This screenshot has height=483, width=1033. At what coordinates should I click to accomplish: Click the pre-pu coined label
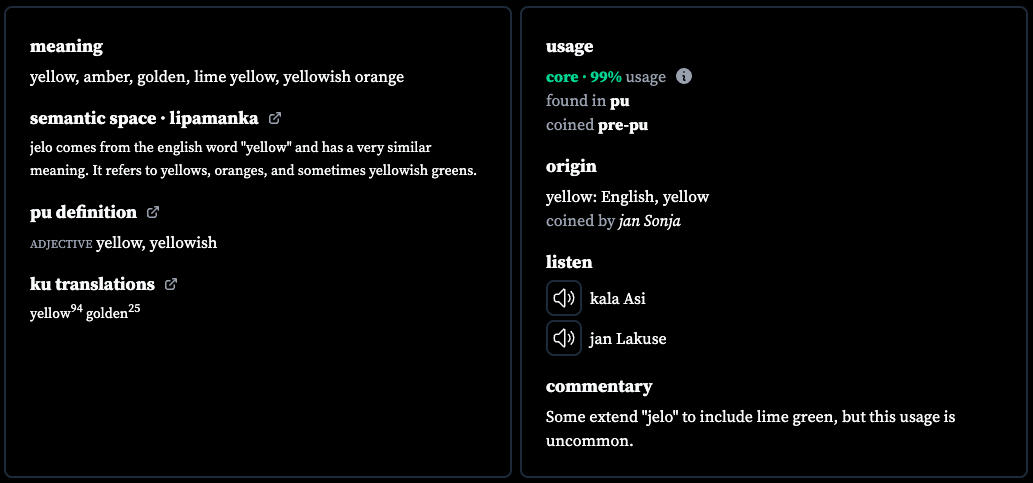click(x=623, y=125)
